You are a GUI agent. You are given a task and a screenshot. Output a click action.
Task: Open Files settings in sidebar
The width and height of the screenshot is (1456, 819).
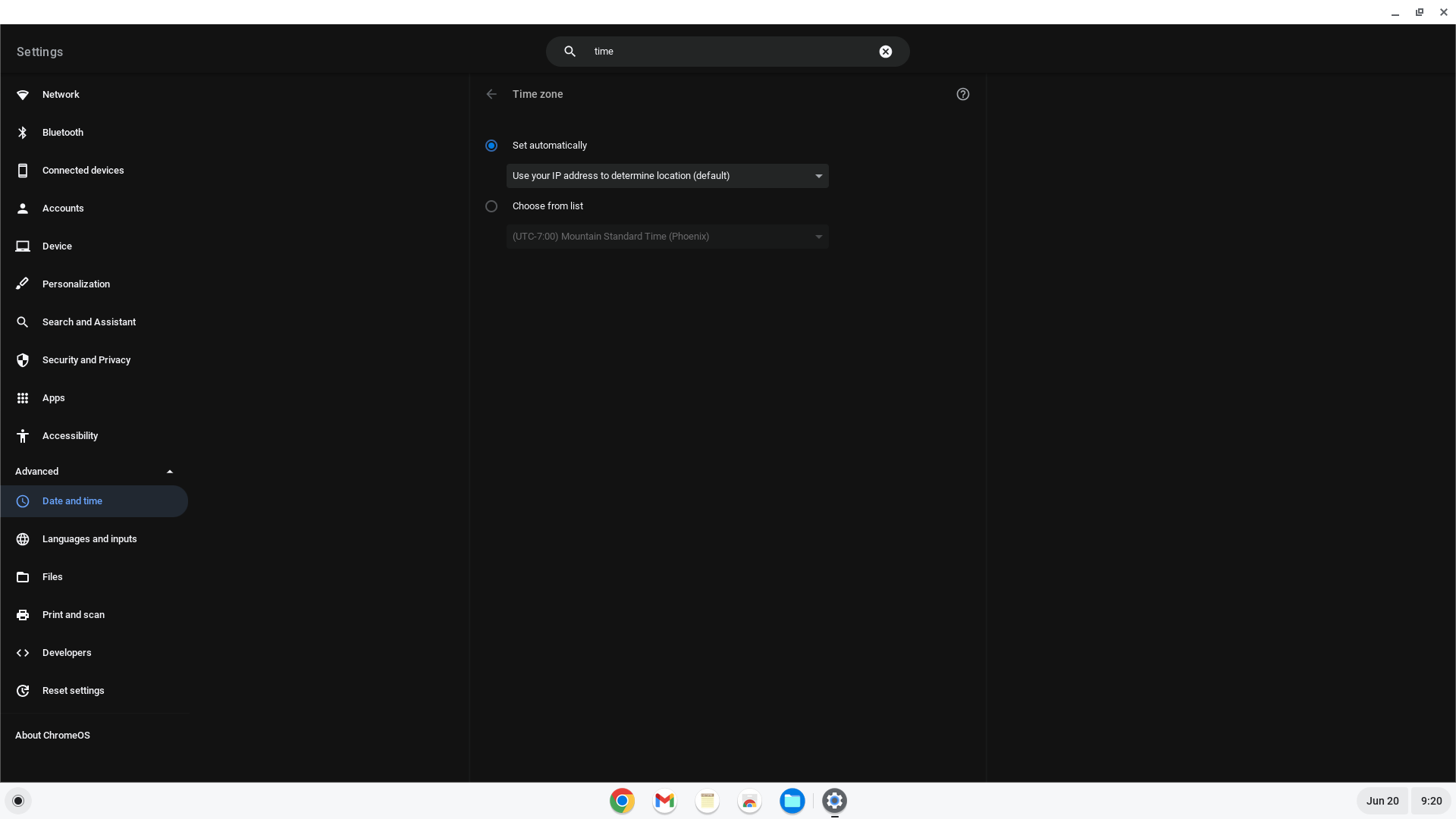[x=94, y=577]
